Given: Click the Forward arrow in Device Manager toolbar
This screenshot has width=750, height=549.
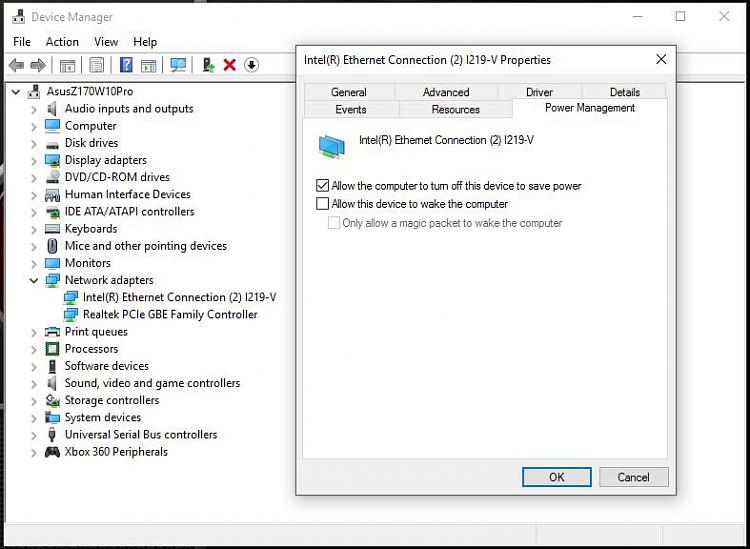Looking at the screenshot, I should (38, 65).
